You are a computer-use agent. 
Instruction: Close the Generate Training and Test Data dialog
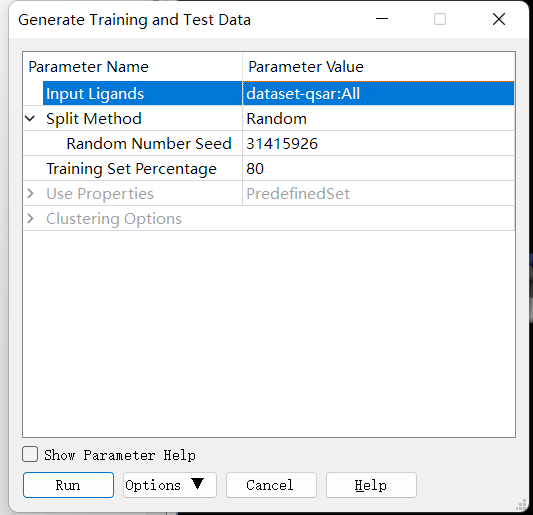(499, 19)
